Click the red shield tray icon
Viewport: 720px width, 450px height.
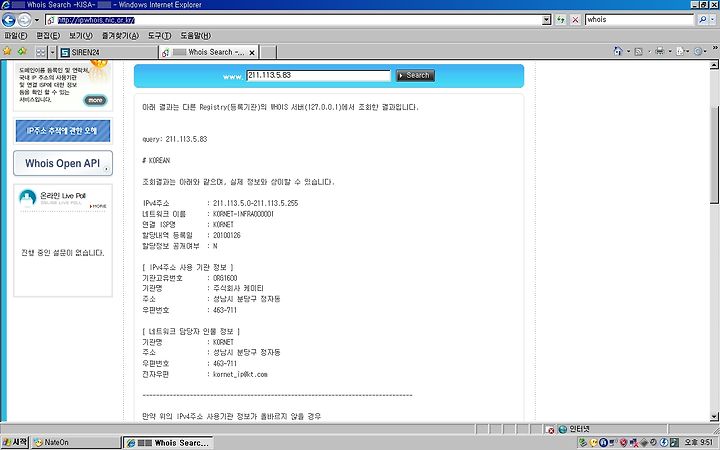pyautogui.click(x=624, y=443)
